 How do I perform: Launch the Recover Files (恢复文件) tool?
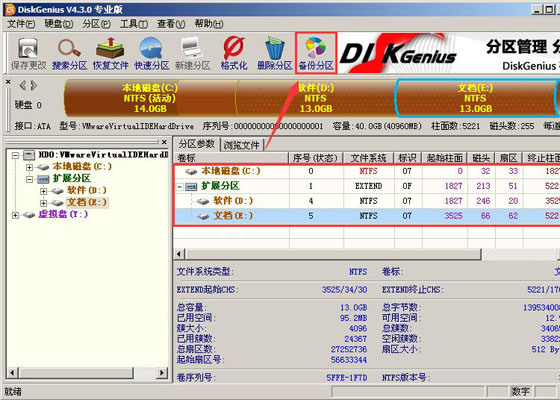click(x=110, y=54)
